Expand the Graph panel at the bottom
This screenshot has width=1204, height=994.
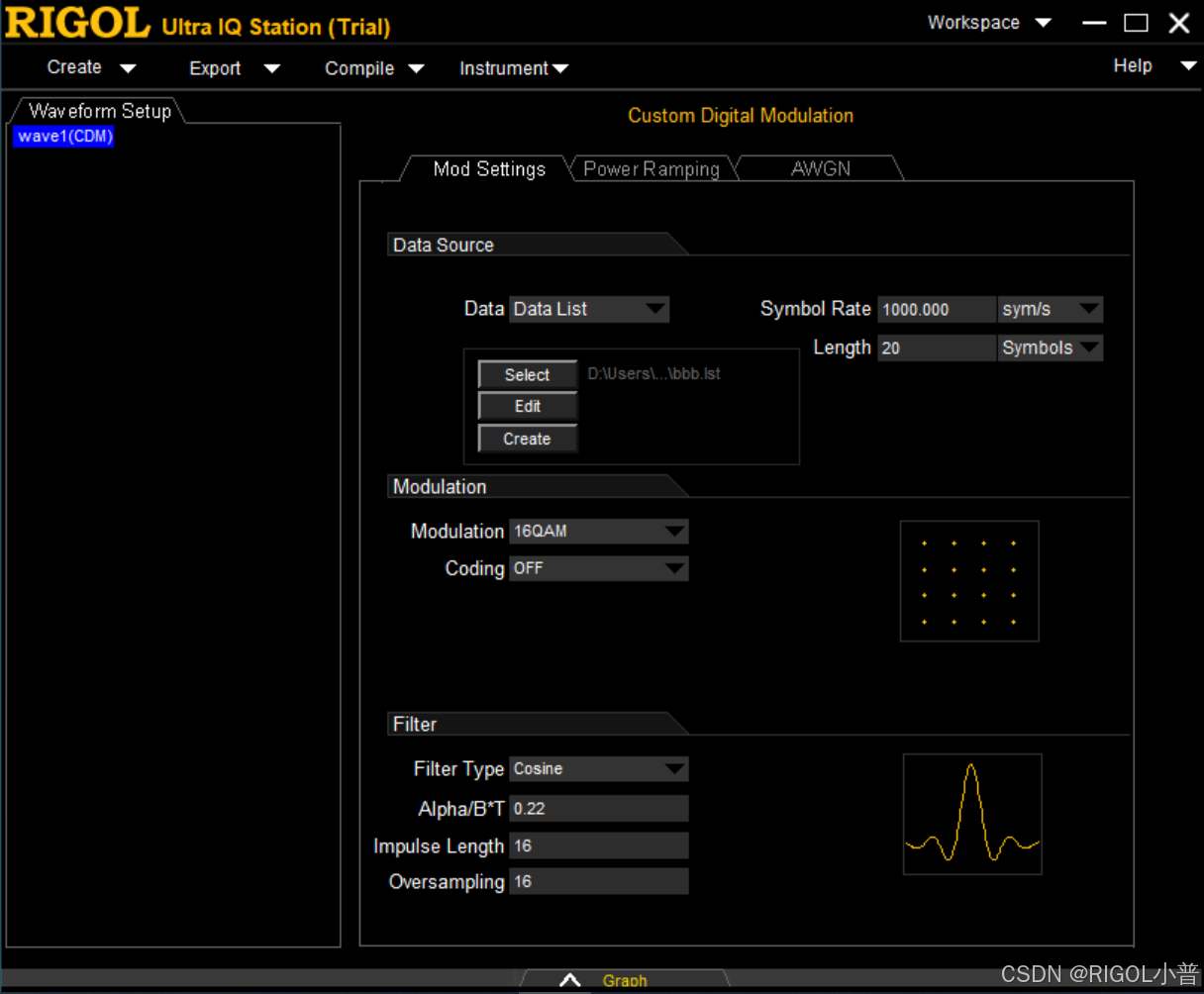pyautogui.click(x=624, y=980)
